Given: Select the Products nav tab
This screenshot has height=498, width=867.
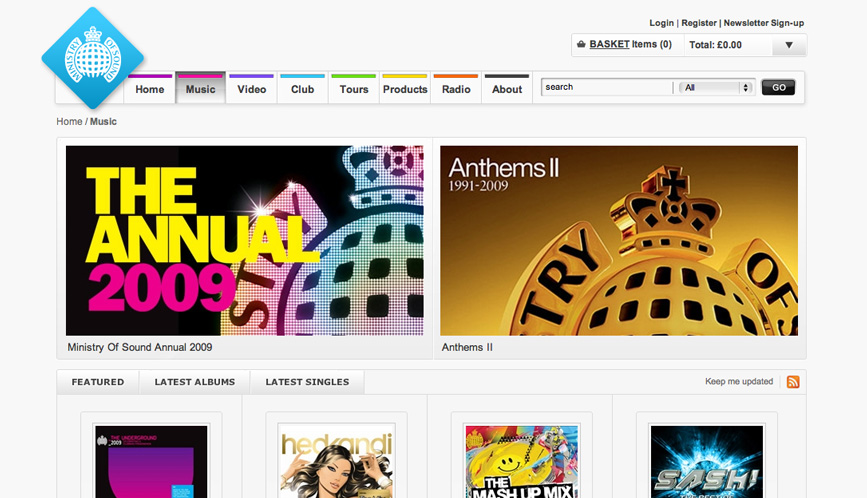Looking at the screenshot, I should 405,89.
